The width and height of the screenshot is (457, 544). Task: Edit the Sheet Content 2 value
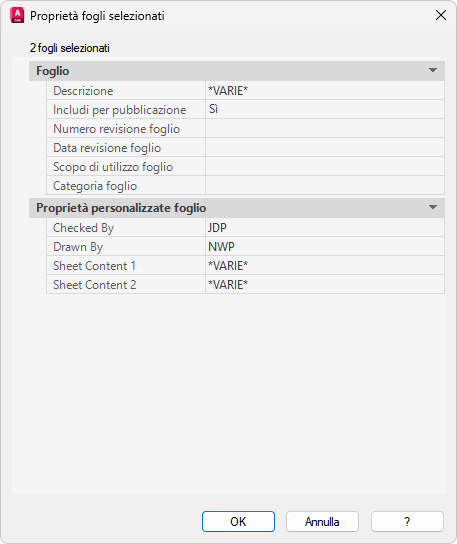(x=325, y=285)
